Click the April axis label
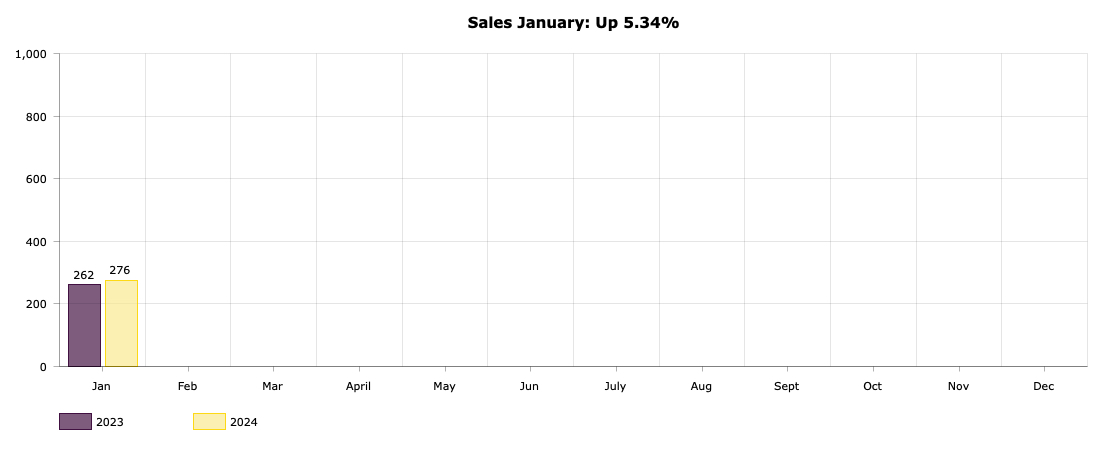 pyautogui.click(x=358, y=386)
